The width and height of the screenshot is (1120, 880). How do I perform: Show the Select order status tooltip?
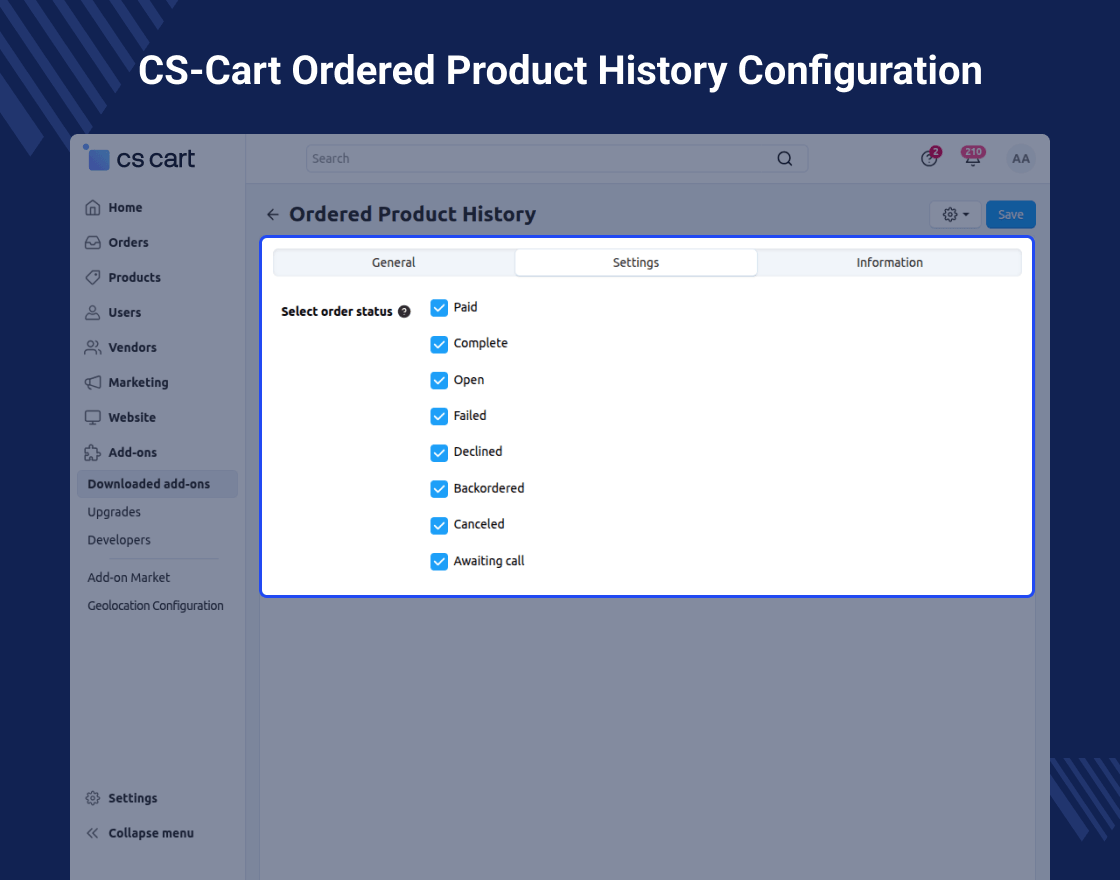404,311
